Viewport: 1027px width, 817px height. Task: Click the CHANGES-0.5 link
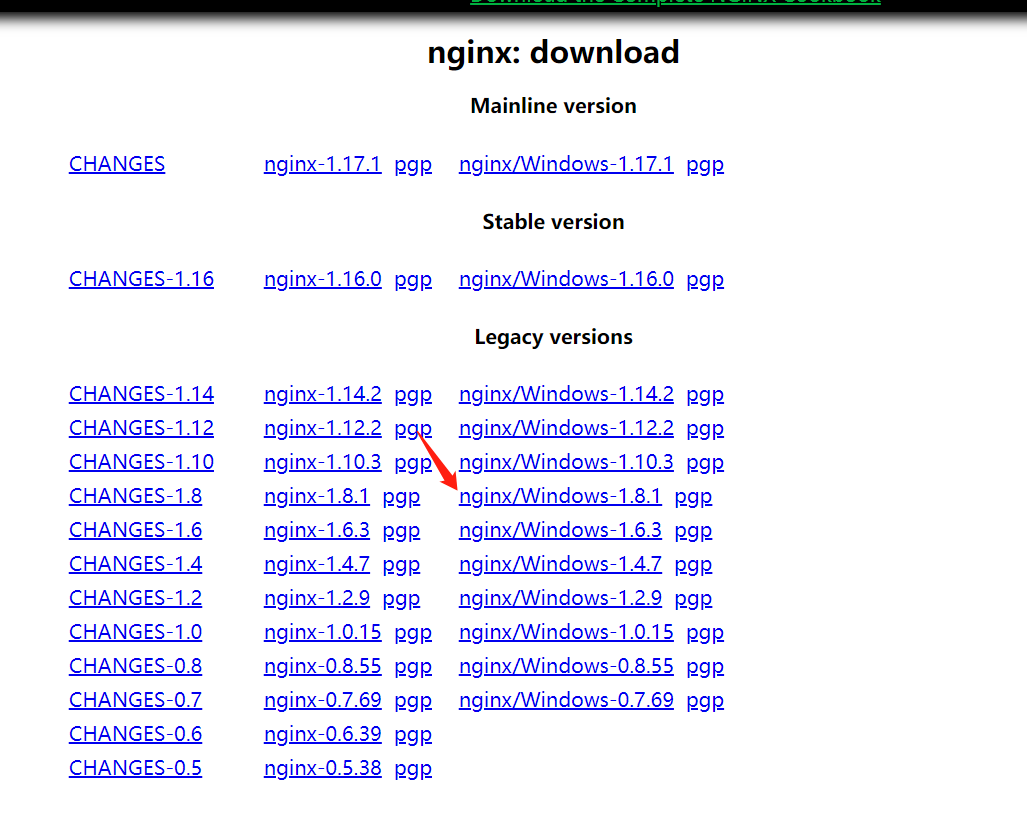pyautogui.click(x=136, y=769)
